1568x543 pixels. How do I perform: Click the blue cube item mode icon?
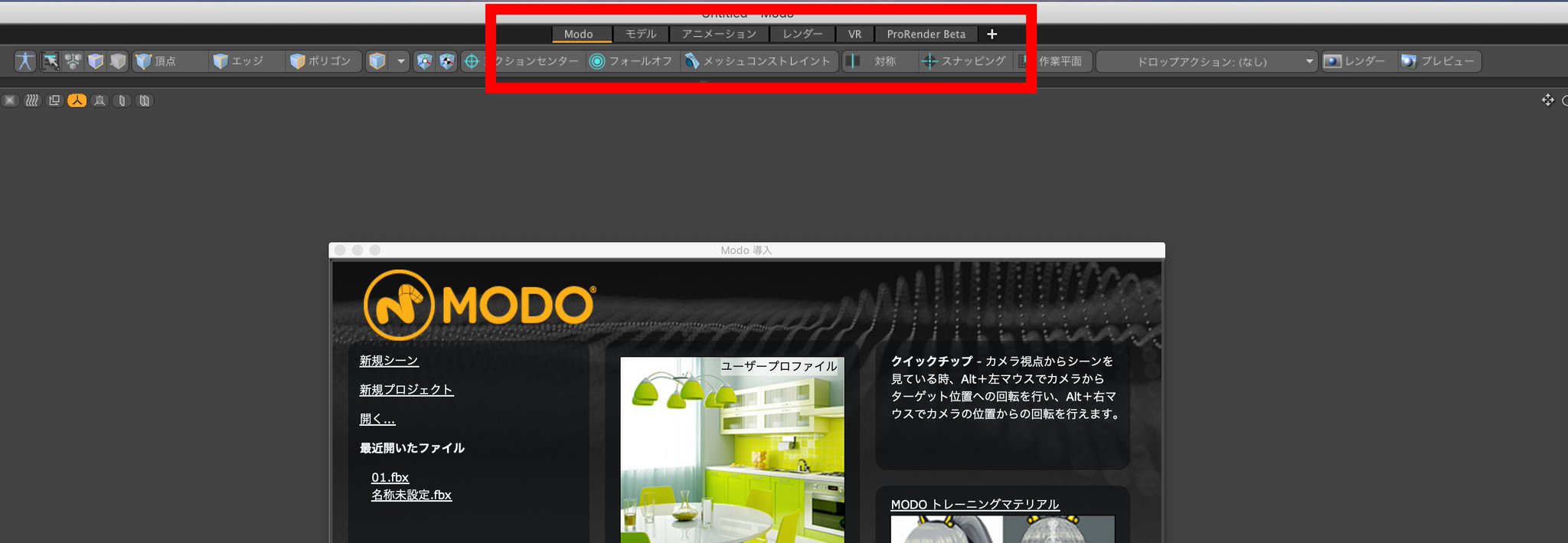(x=96, y=61)
